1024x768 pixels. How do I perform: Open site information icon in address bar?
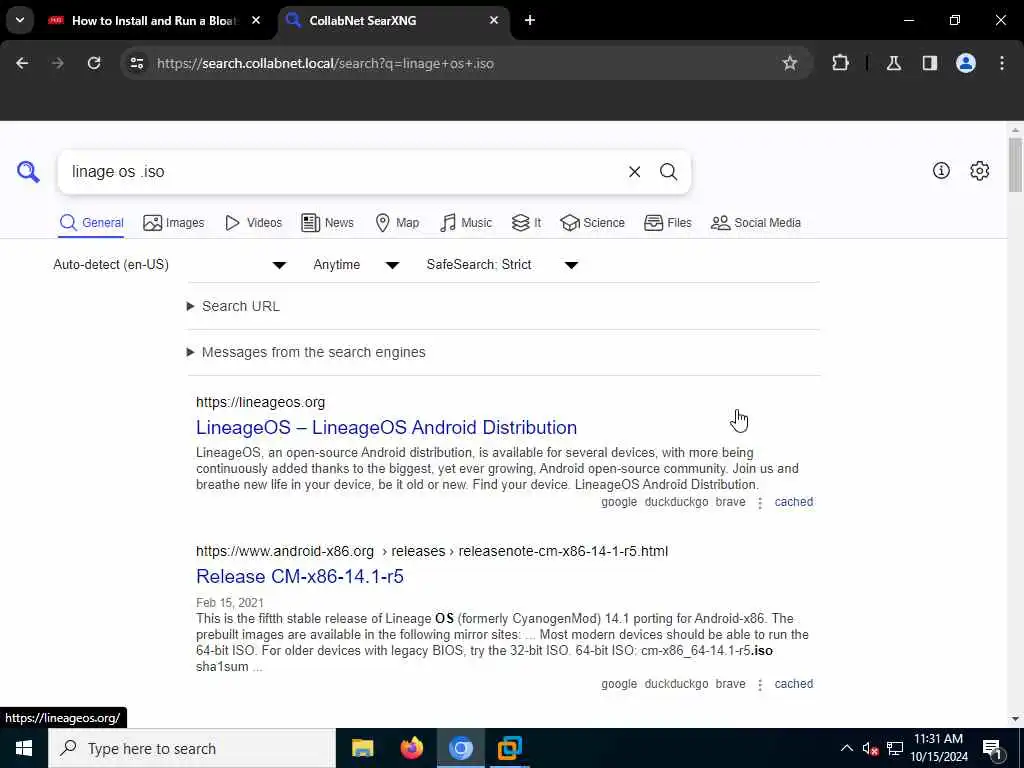click(x=136, y=63)
